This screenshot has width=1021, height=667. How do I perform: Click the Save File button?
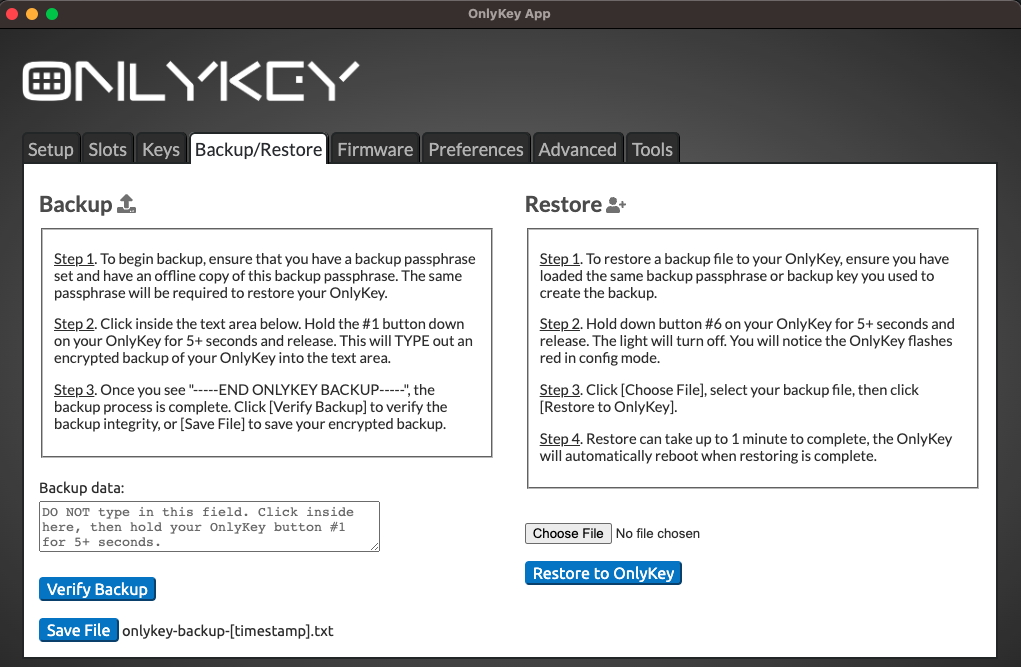pyautogui.click(x=79, y=630)
